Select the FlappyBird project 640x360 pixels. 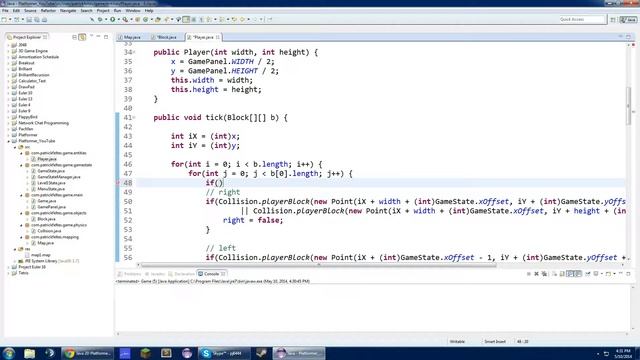28,117
